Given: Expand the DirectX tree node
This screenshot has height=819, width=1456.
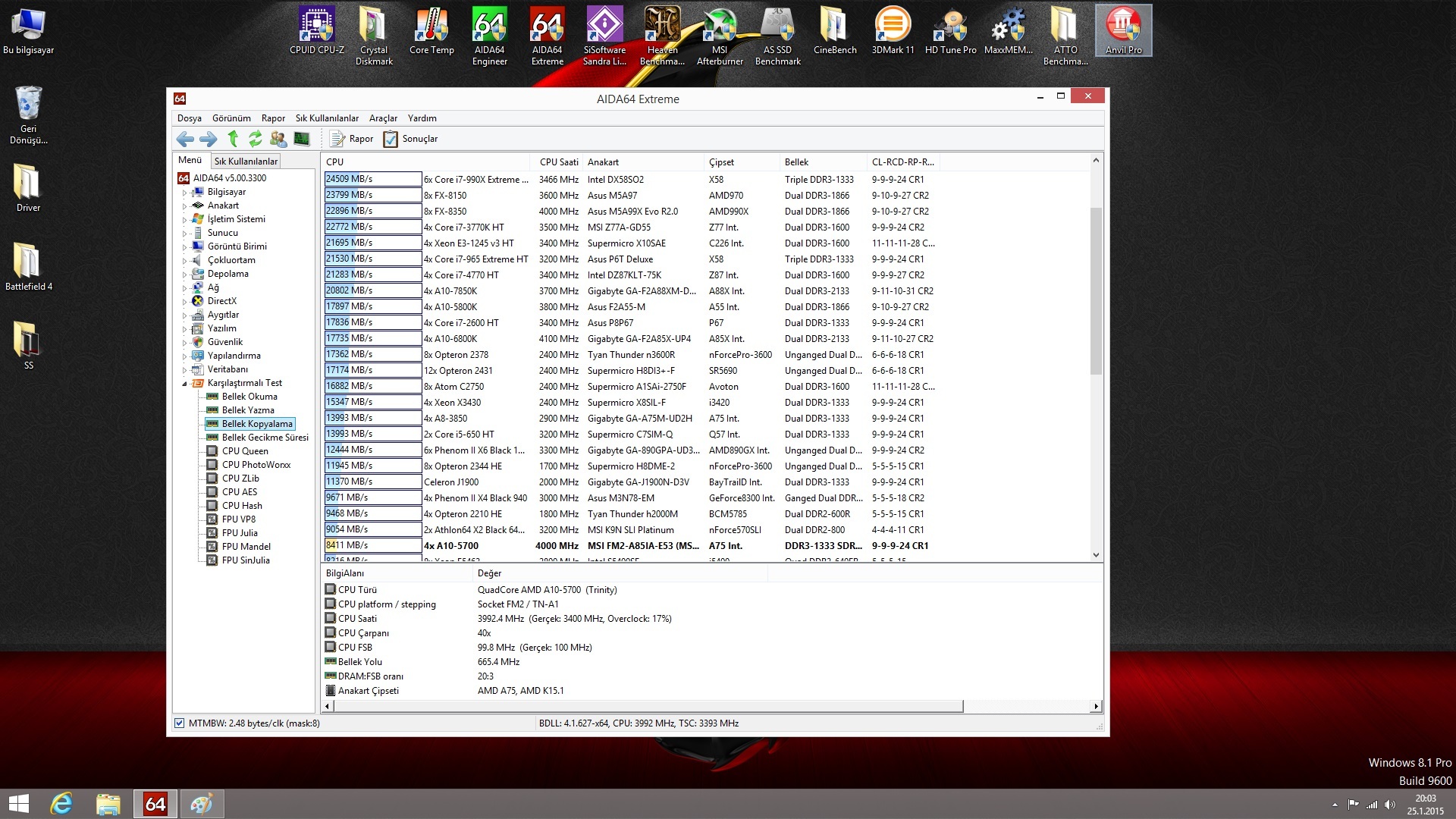Looking at the screenshot, I should (x=184, y=302).
